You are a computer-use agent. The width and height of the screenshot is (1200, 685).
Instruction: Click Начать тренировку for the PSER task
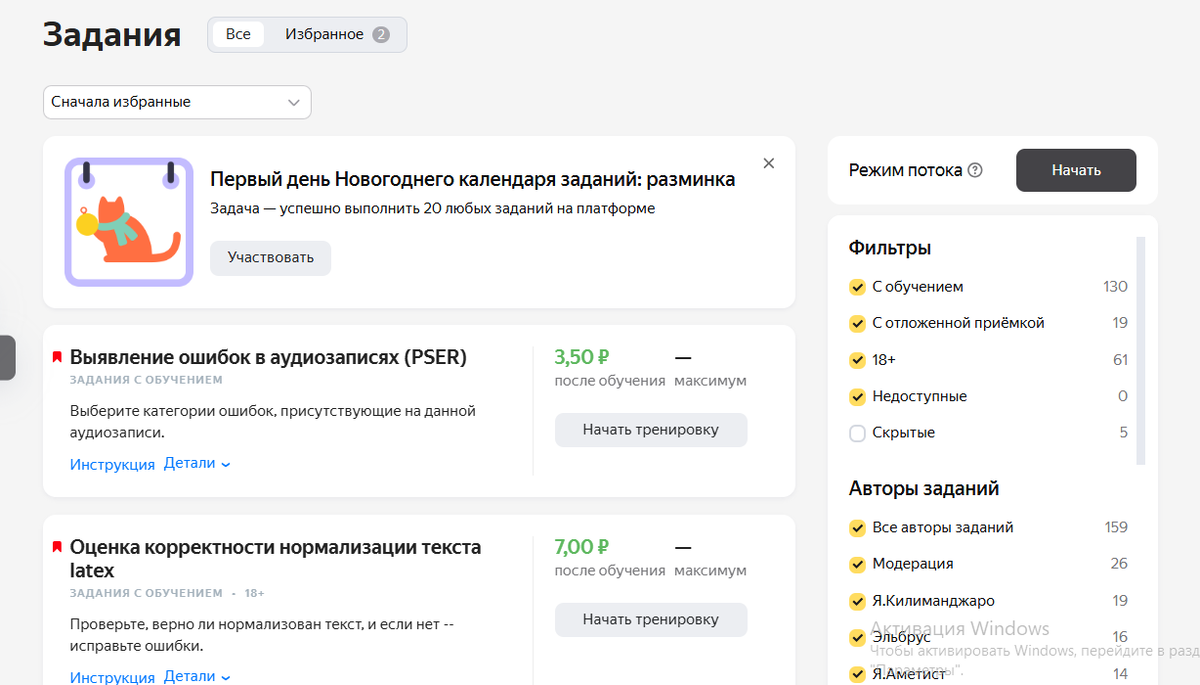pos(651,430)
